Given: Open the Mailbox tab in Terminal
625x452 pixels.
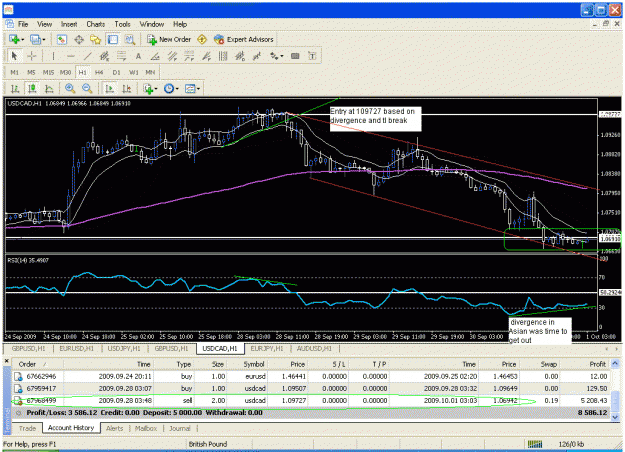Looking at the screenshot, I should 146,428.
